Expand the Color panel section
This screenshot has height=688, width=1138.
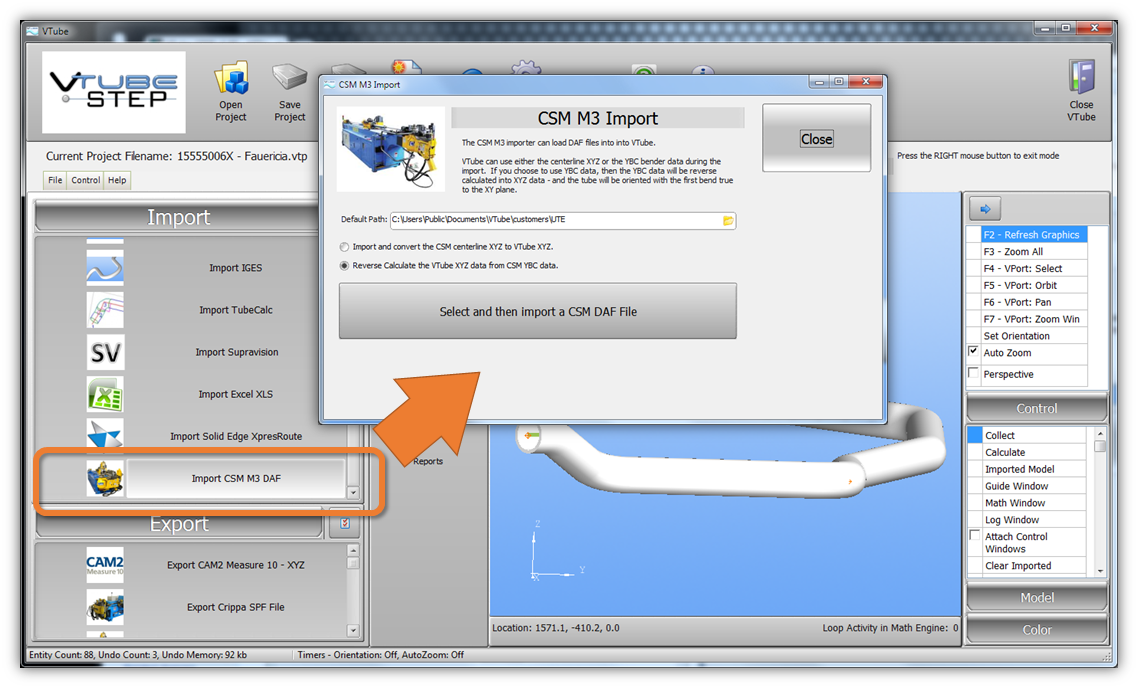tap(1037, 630)
